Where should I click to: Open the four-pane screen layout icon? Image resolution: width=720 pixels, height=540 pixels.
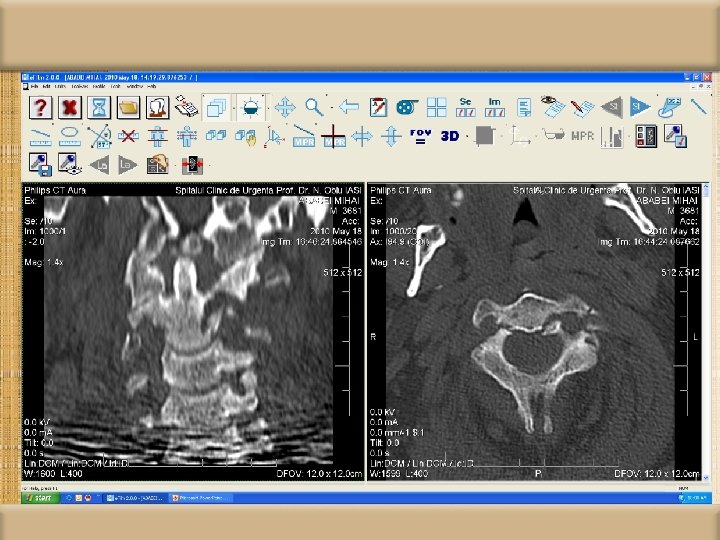coord(436,107)
